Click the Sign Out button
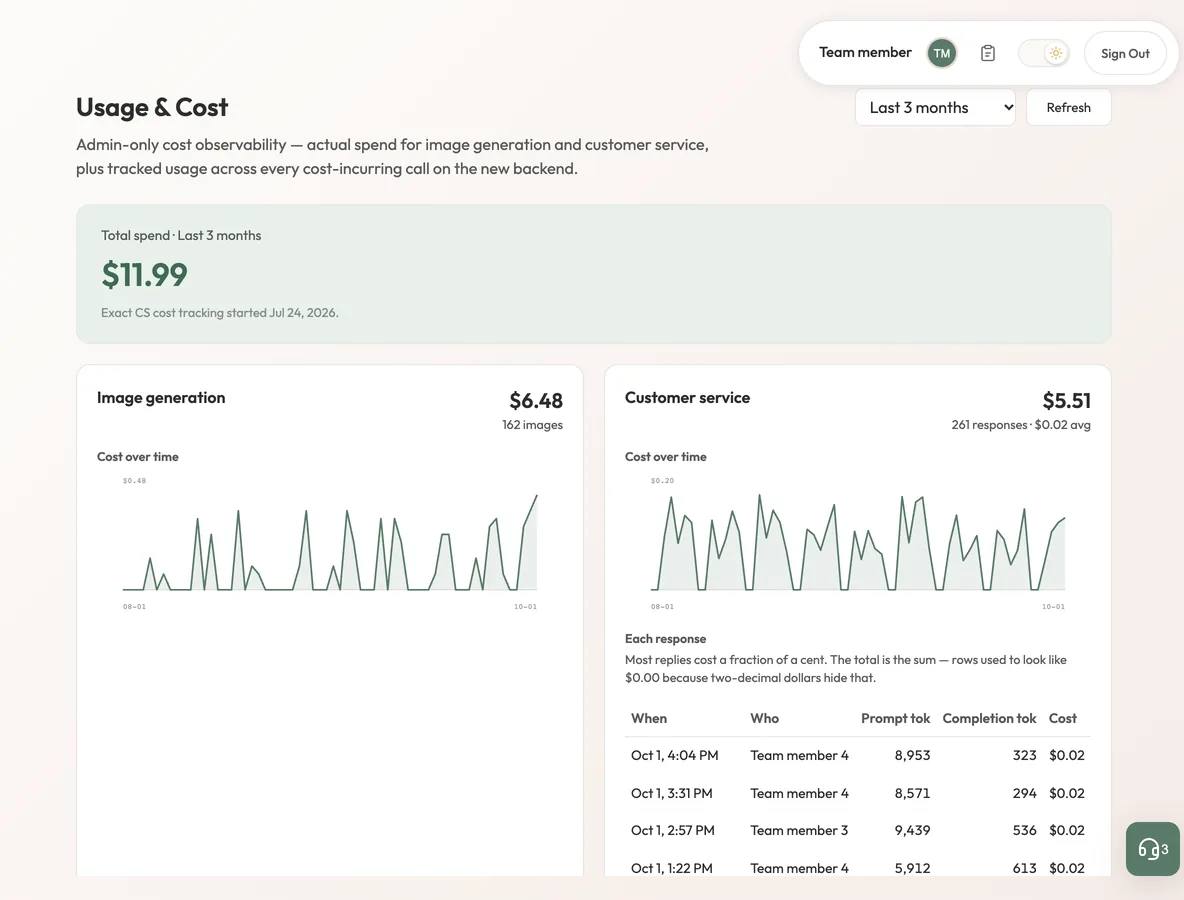Screen dimensions: 1184x900 tap(1125, 53)
